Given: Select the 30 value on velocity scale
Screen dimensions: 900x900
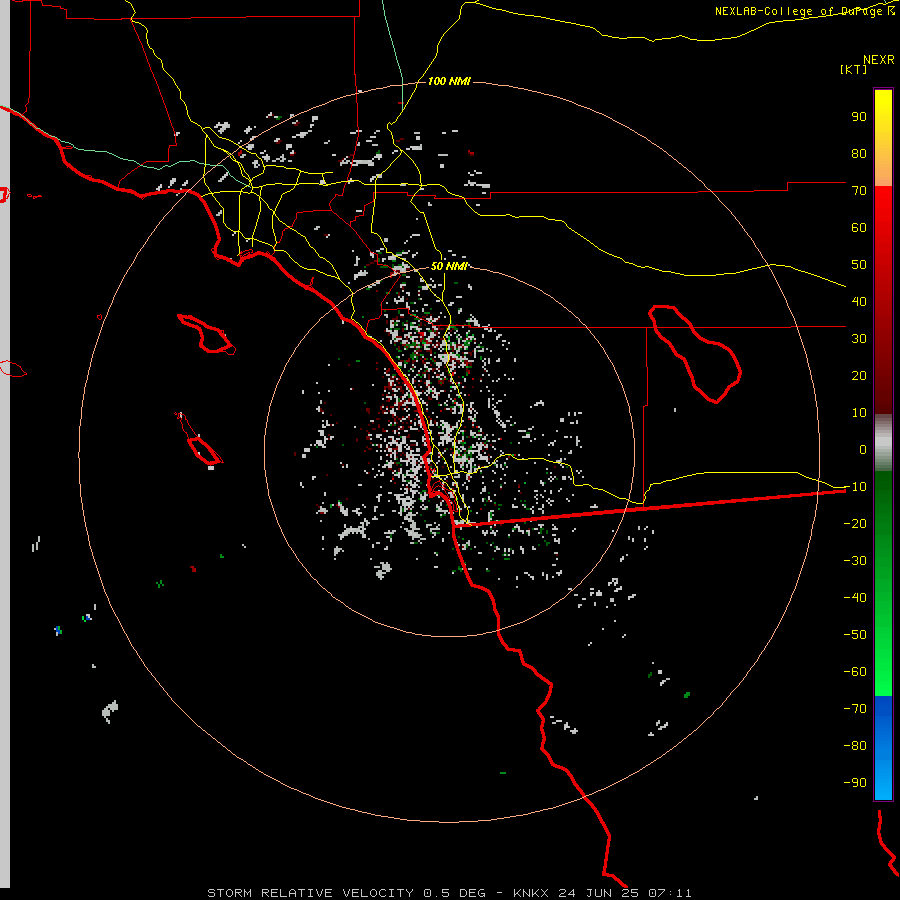Looking at the screenshot, I should (859, 339).
